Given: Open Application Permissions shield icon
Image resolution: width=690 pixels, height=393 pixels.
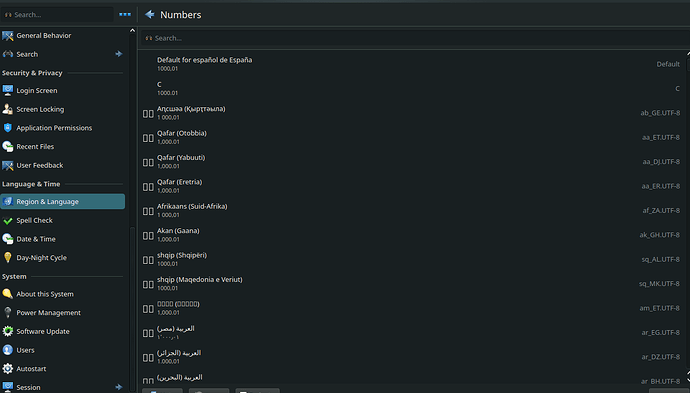Looking at the screenshot, I should [x=7, y=128].
